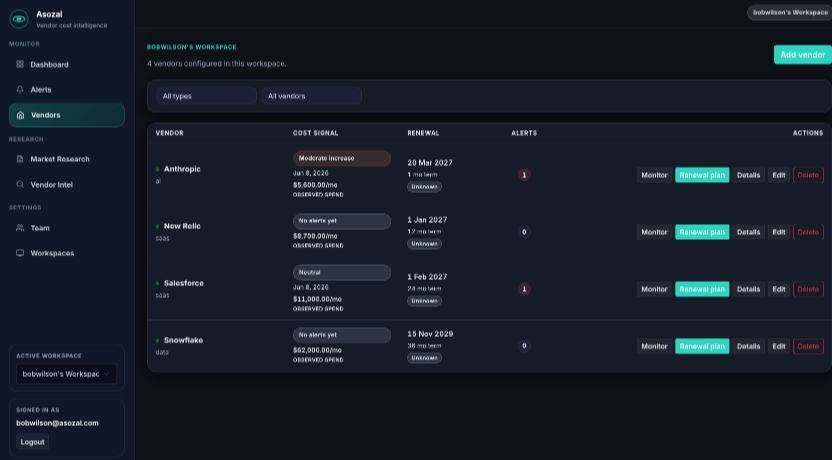Select Vendors navigation item
Viewport: 832px width, 460px height.
pos(67,115)
